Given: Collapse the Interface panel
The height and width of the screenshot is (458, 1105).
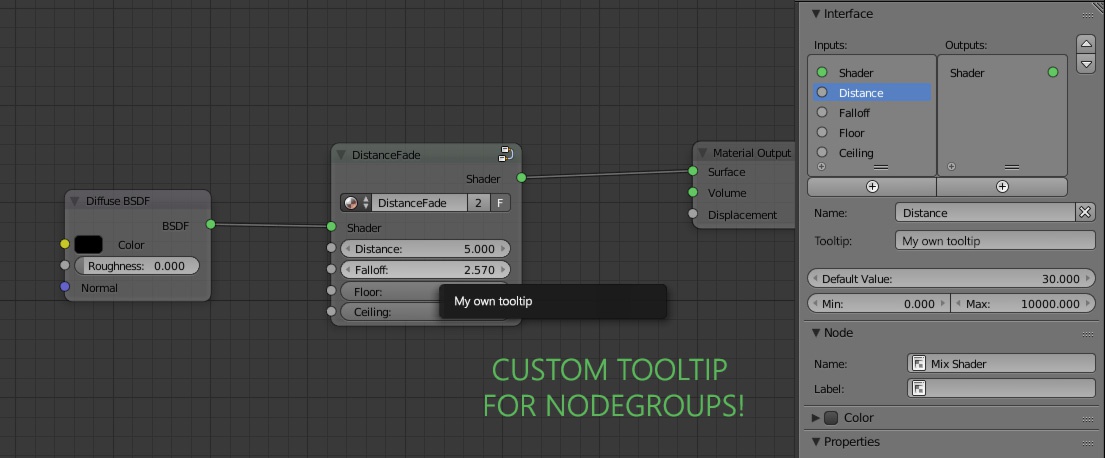Looking at the screenshot, I should 816,13.
